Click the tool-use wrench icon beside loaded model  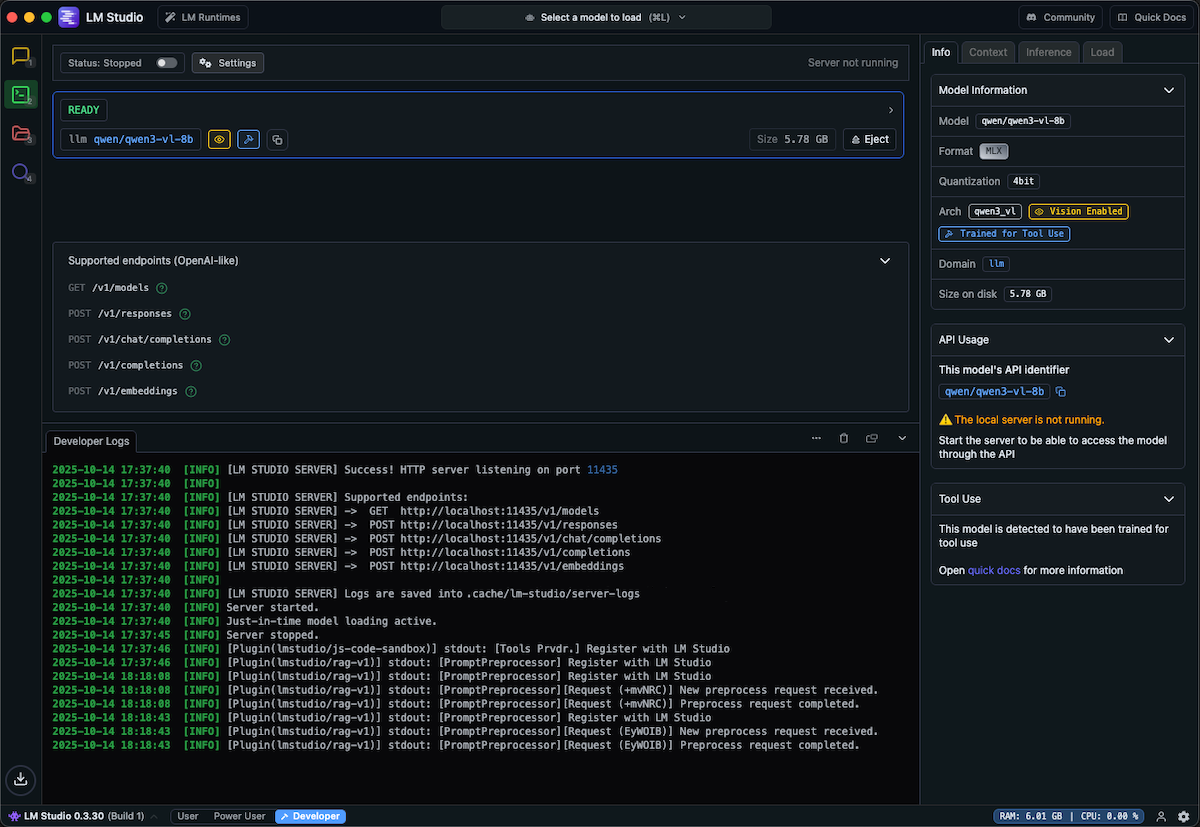[x=248, y=139]
